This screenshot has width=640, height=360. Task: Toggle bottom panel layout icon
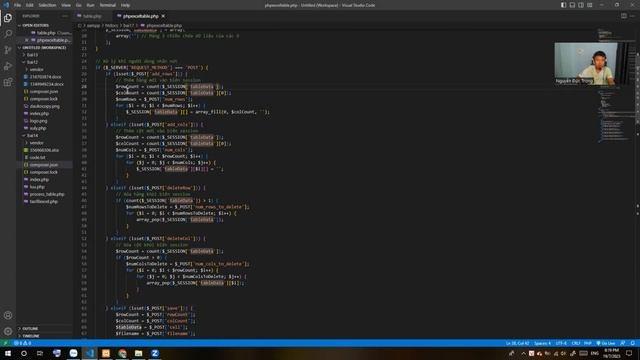[572, 5]
